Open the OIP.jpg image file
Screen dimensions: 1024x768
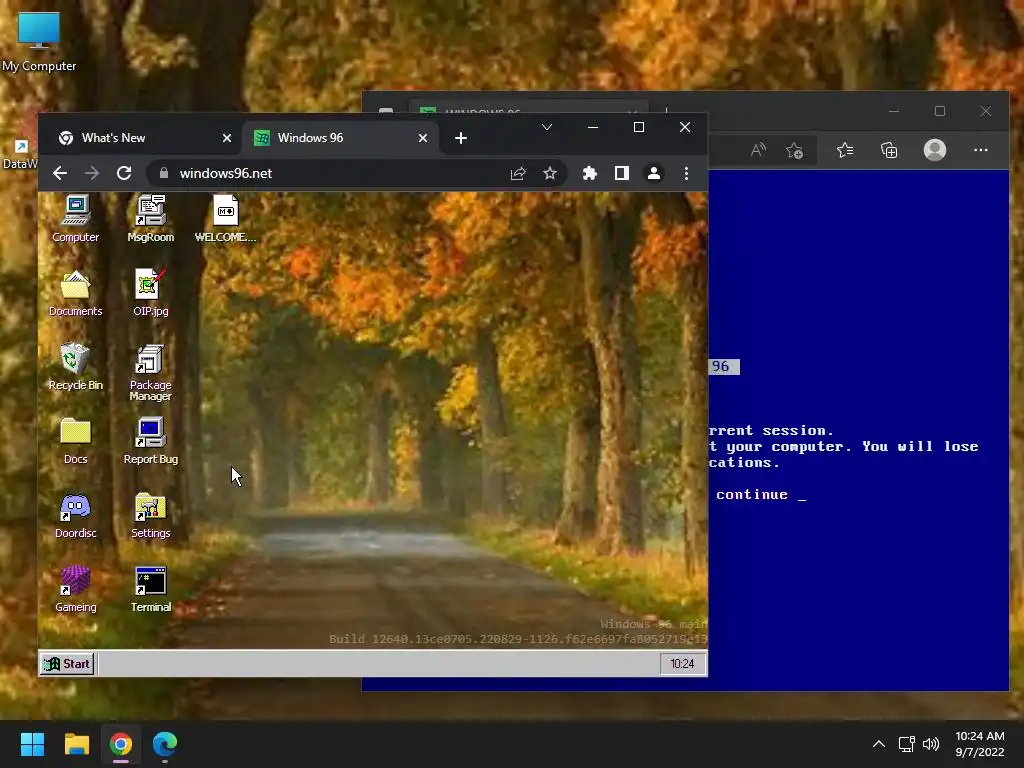(151, 293)
